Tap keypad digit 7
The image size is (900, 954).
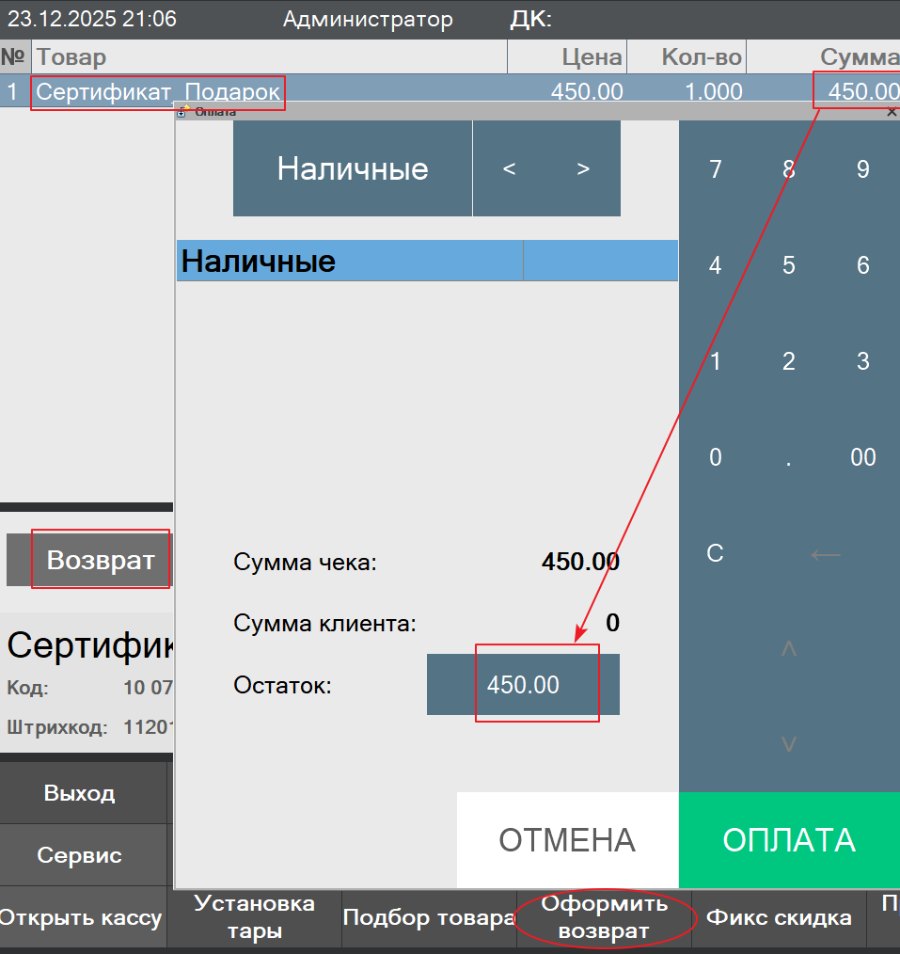[715, 169]
